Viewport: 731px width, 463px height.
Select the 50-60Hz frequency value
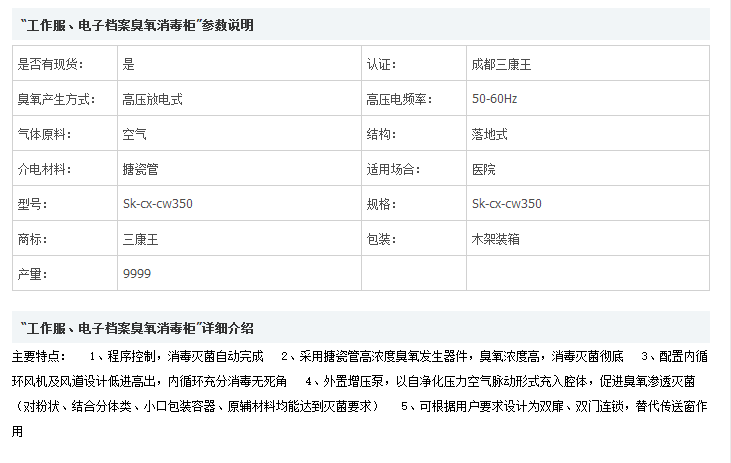point(494,99)
